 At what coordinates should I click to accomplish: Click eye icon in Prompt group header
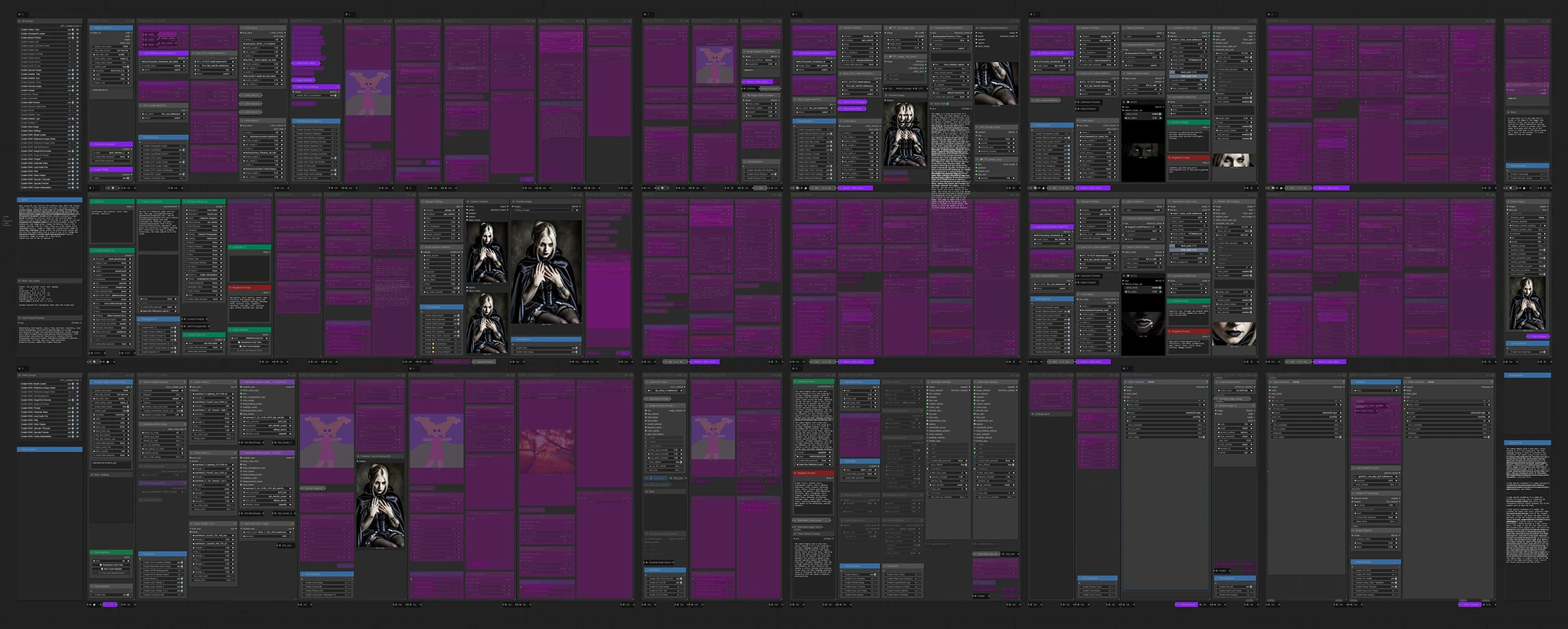coord(270,195)
